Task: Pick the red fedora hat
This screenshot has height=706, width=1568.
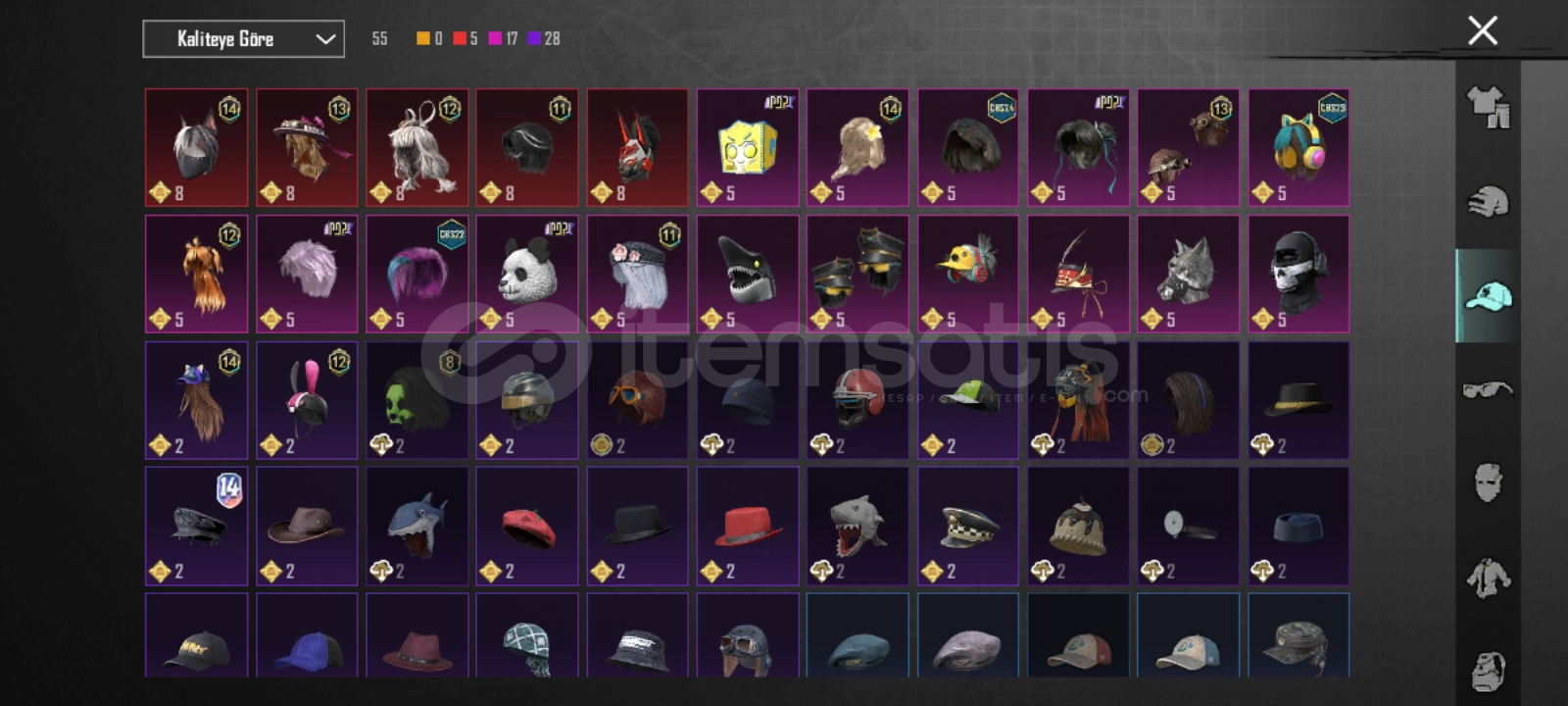Action: (748, 527)
